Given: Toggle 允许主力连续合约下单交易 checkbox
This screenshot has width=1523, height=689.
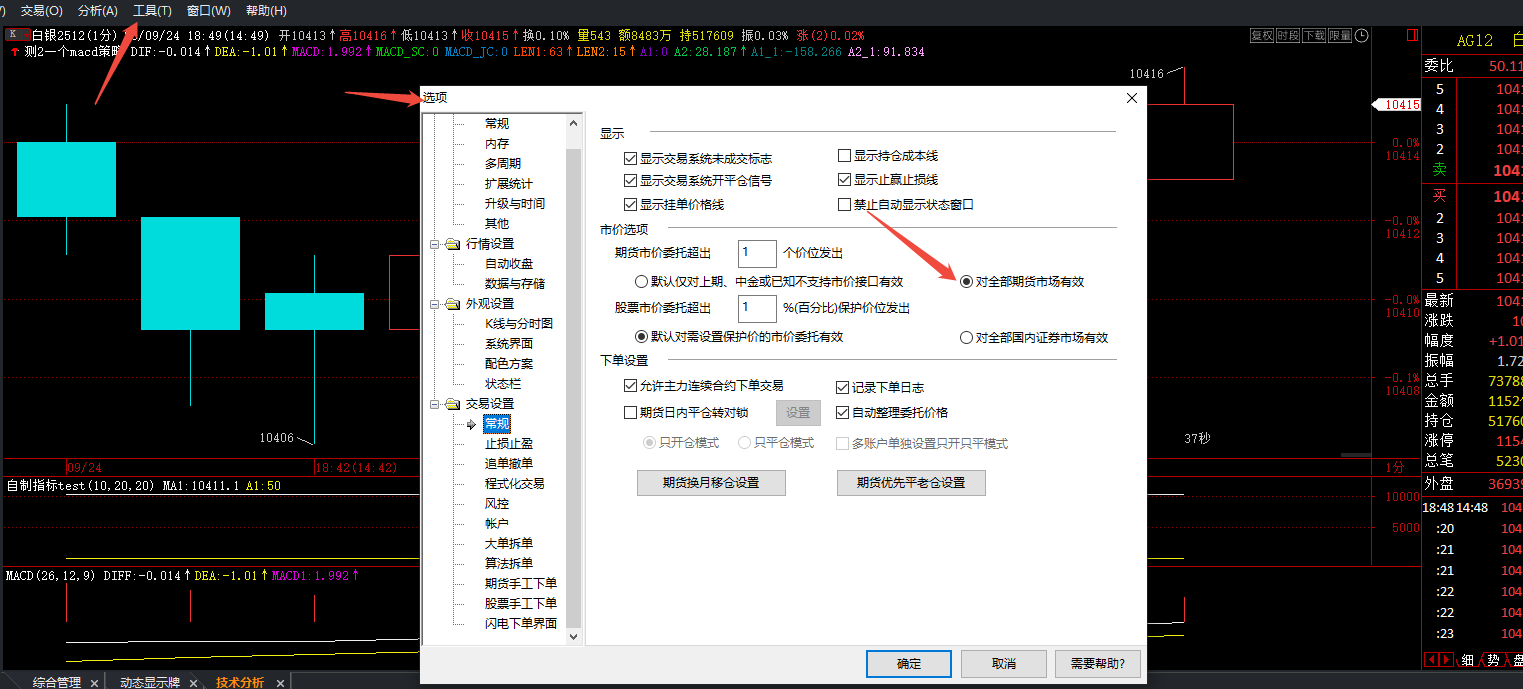Looking at the screenshot, I should click(x=630, y=385).
